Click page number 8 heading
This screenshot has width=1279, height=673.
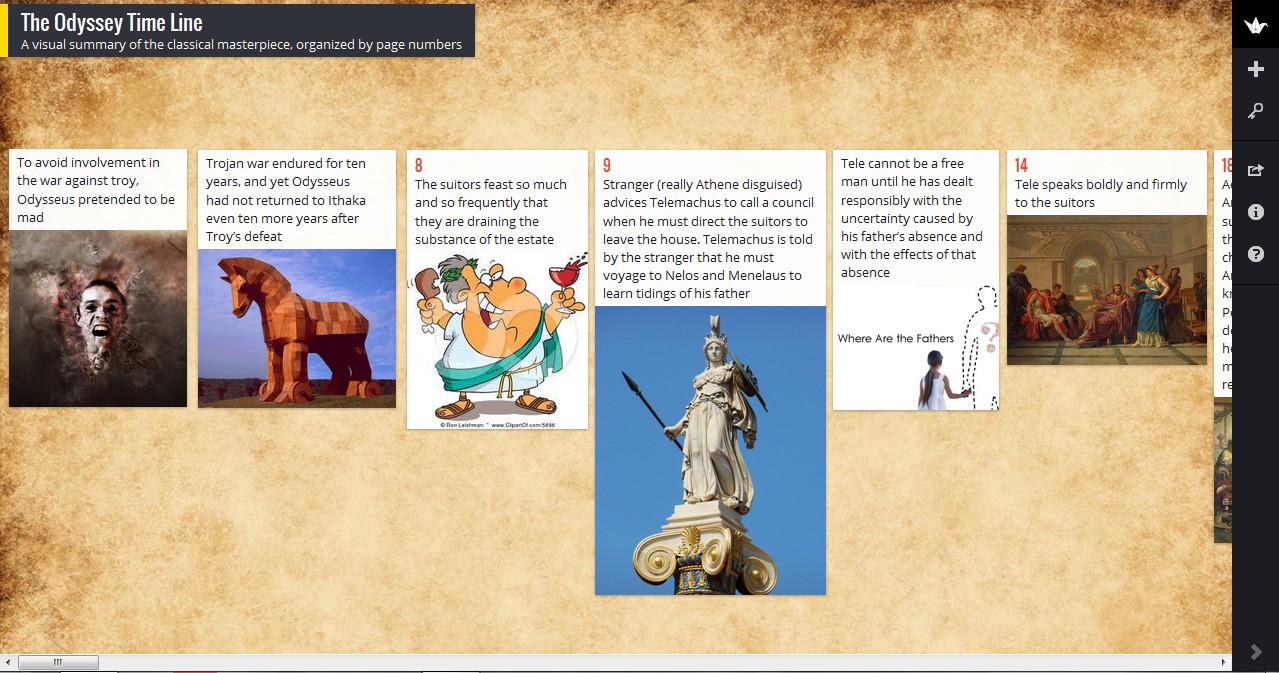[x=419, y=166]
